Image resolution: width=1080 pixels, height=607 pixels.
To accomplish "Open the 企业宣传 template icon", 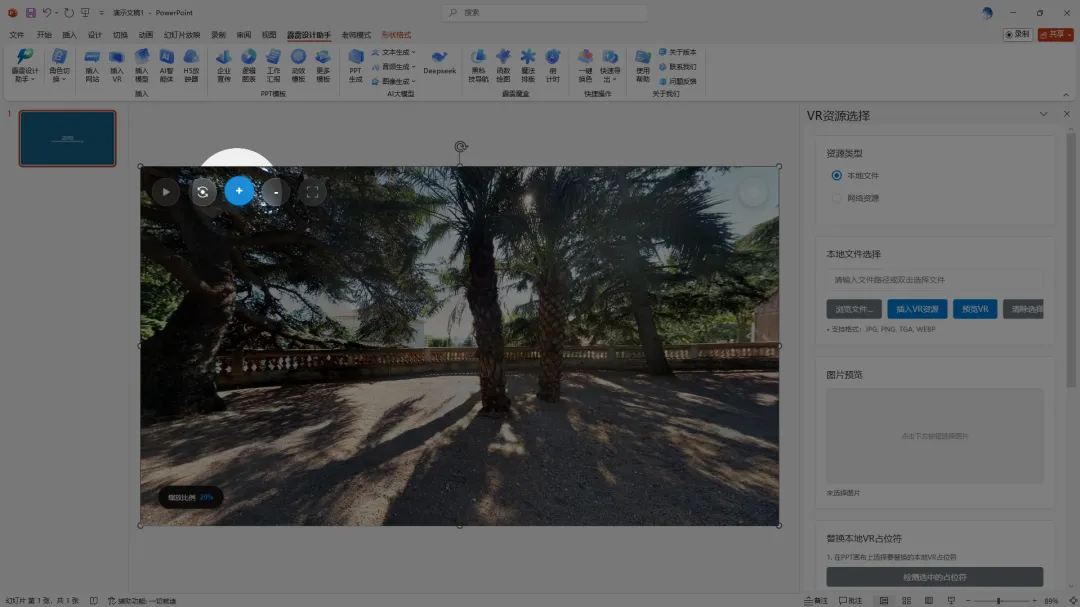I will pyautogui.click(x=224, y=65).
